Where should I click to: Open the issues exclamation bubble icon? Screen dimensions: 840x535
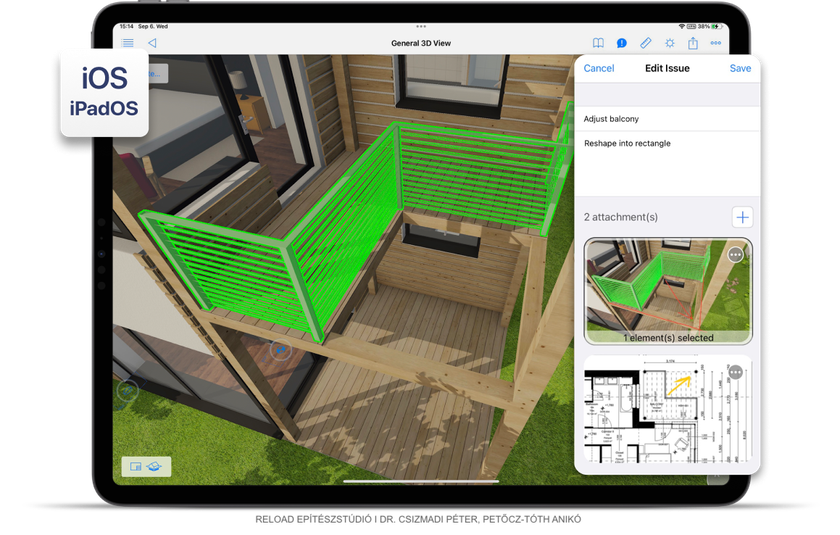[621, 43]
